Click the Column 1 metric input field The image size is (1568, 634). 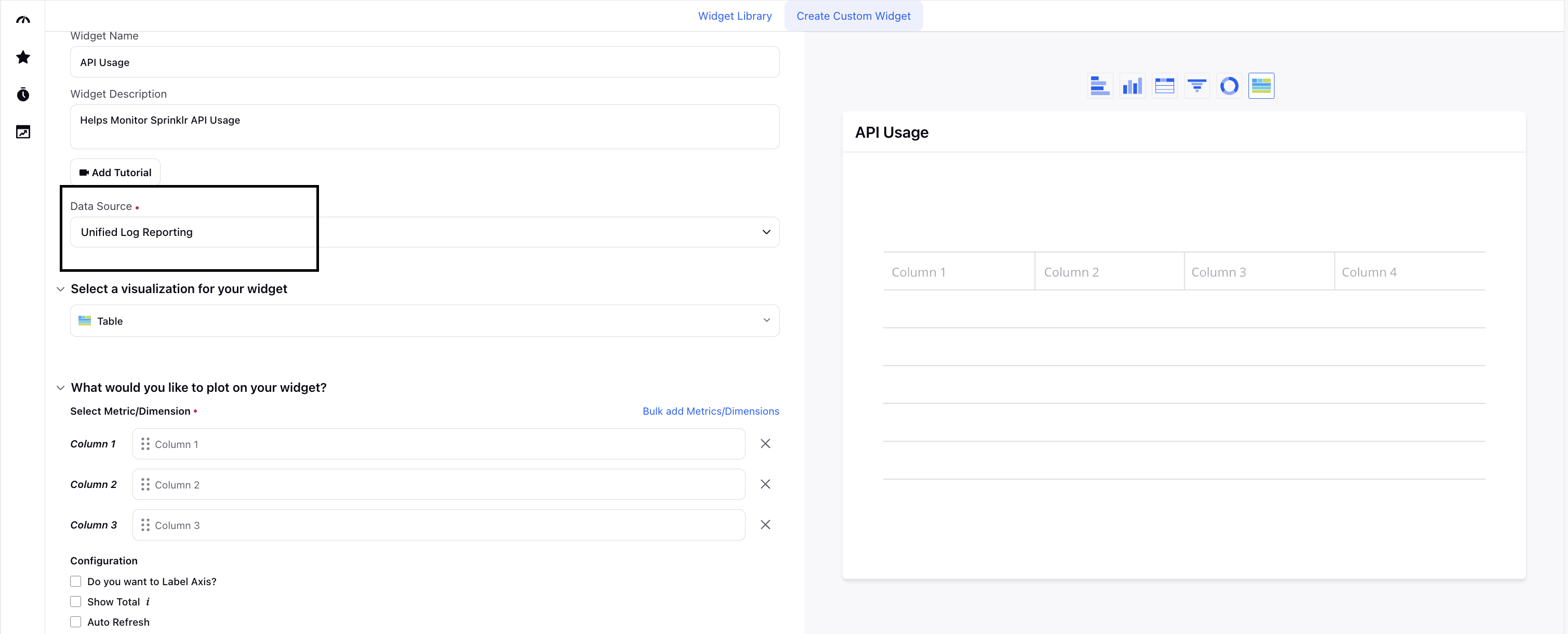pos(438,444)
